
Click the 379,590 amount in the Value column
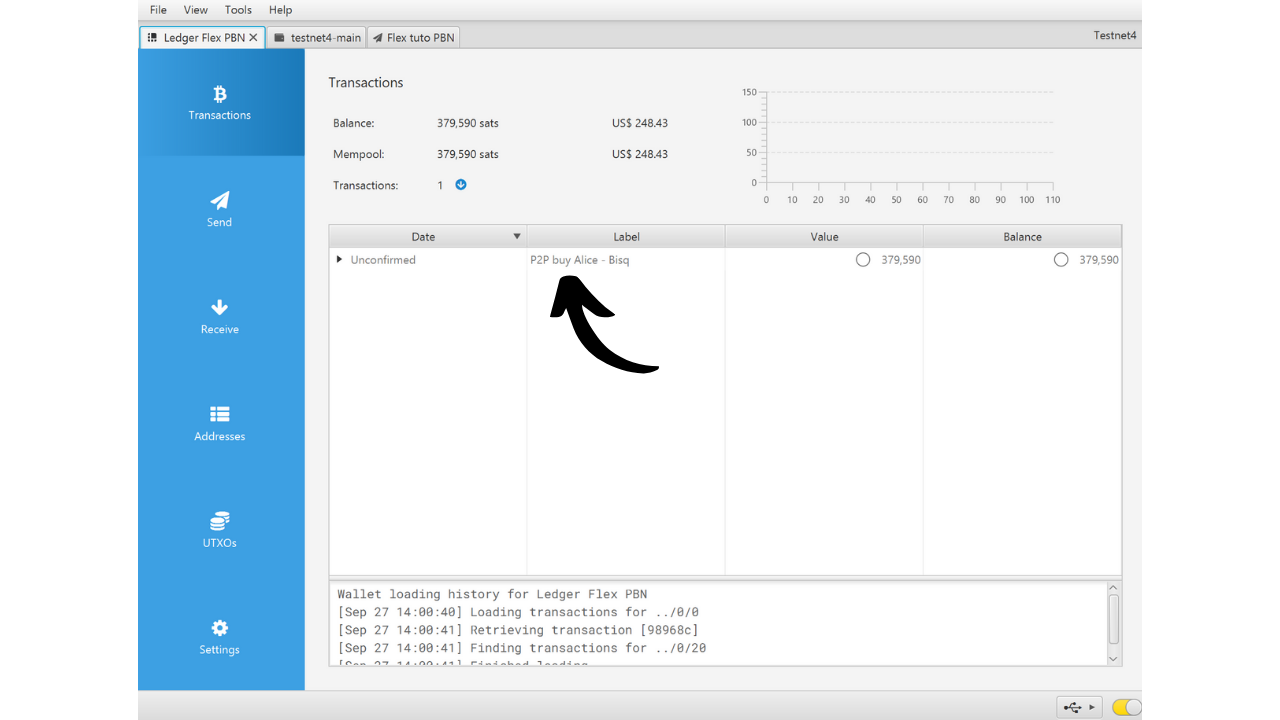[x=901, y=260]
